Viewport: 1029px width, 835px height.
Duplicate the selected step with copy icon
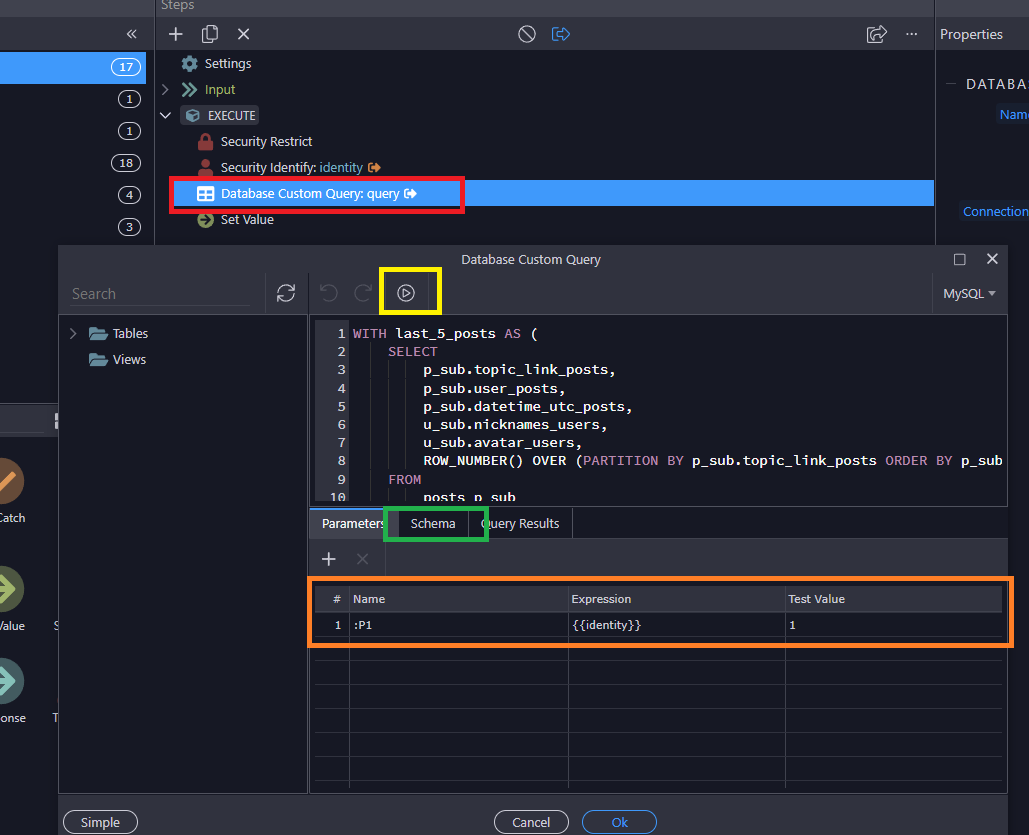[x=210, y=34]
